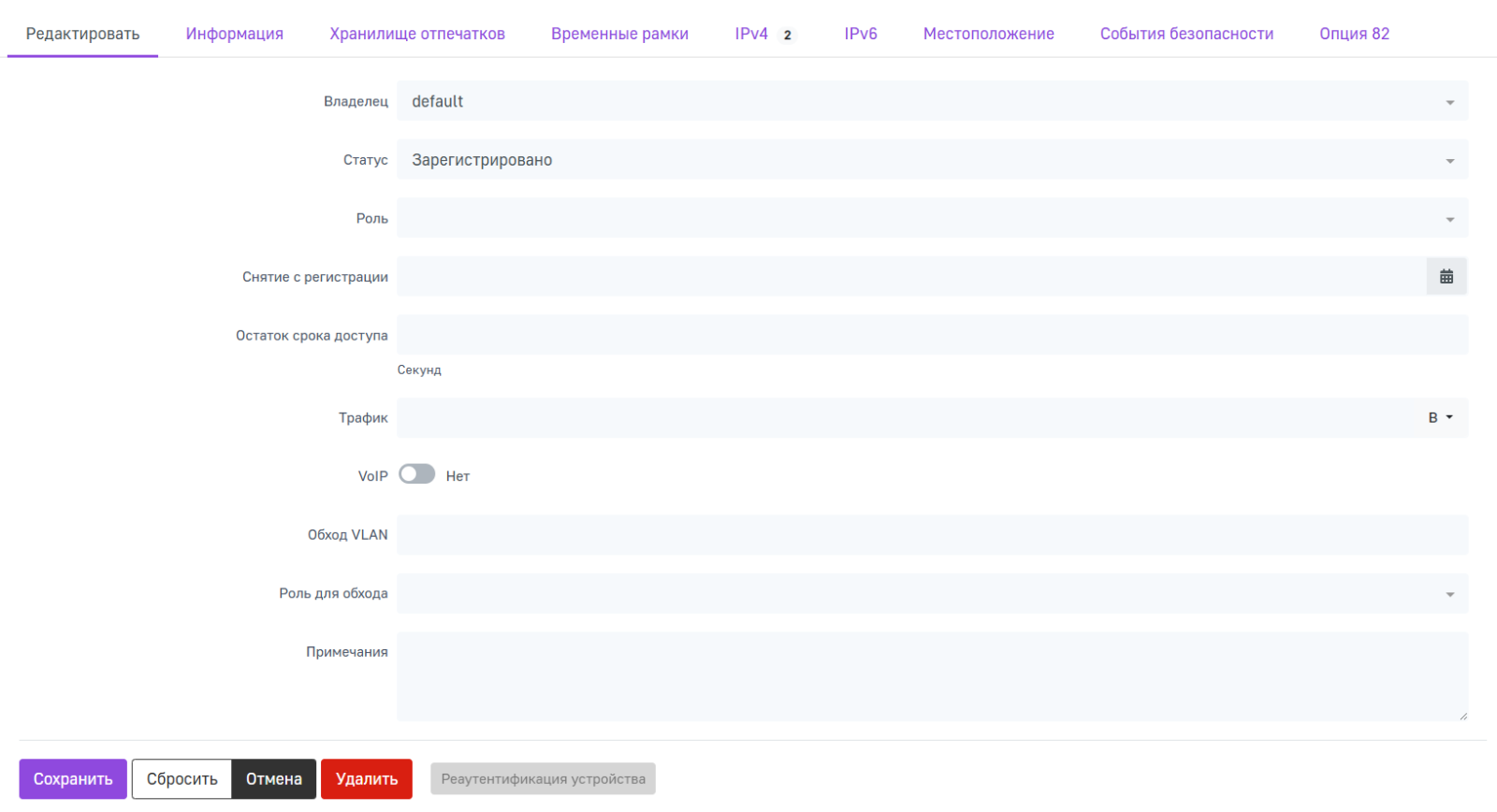Viewport: 1497px width, 812px height.
Task: Open the calendar date picker icon
Action: click(1446, 277)
